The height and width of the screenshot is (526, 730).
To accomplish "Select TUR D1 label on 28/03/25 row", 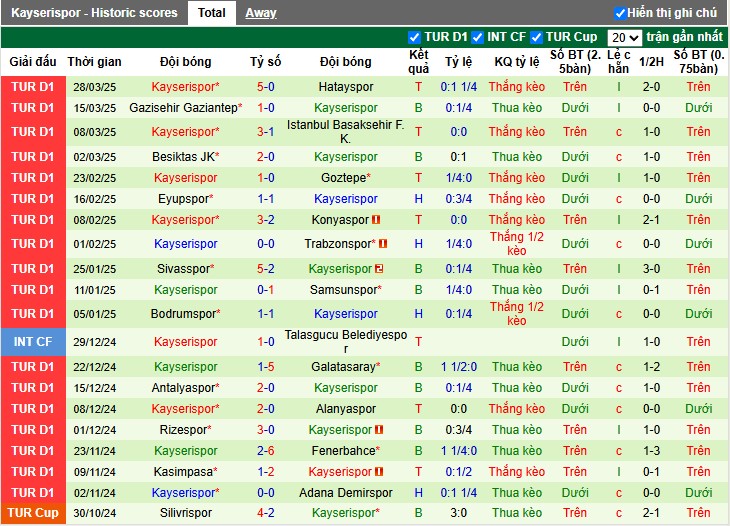I will (x=33, y=87).
